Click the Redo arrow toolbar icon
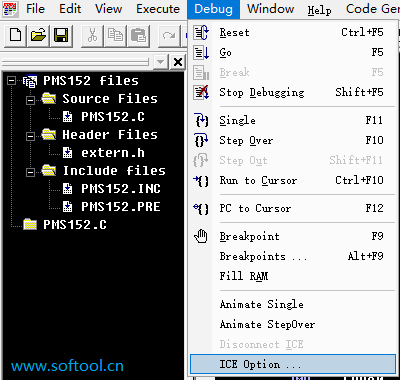The image size is (400, 380). tap(169, 35)
